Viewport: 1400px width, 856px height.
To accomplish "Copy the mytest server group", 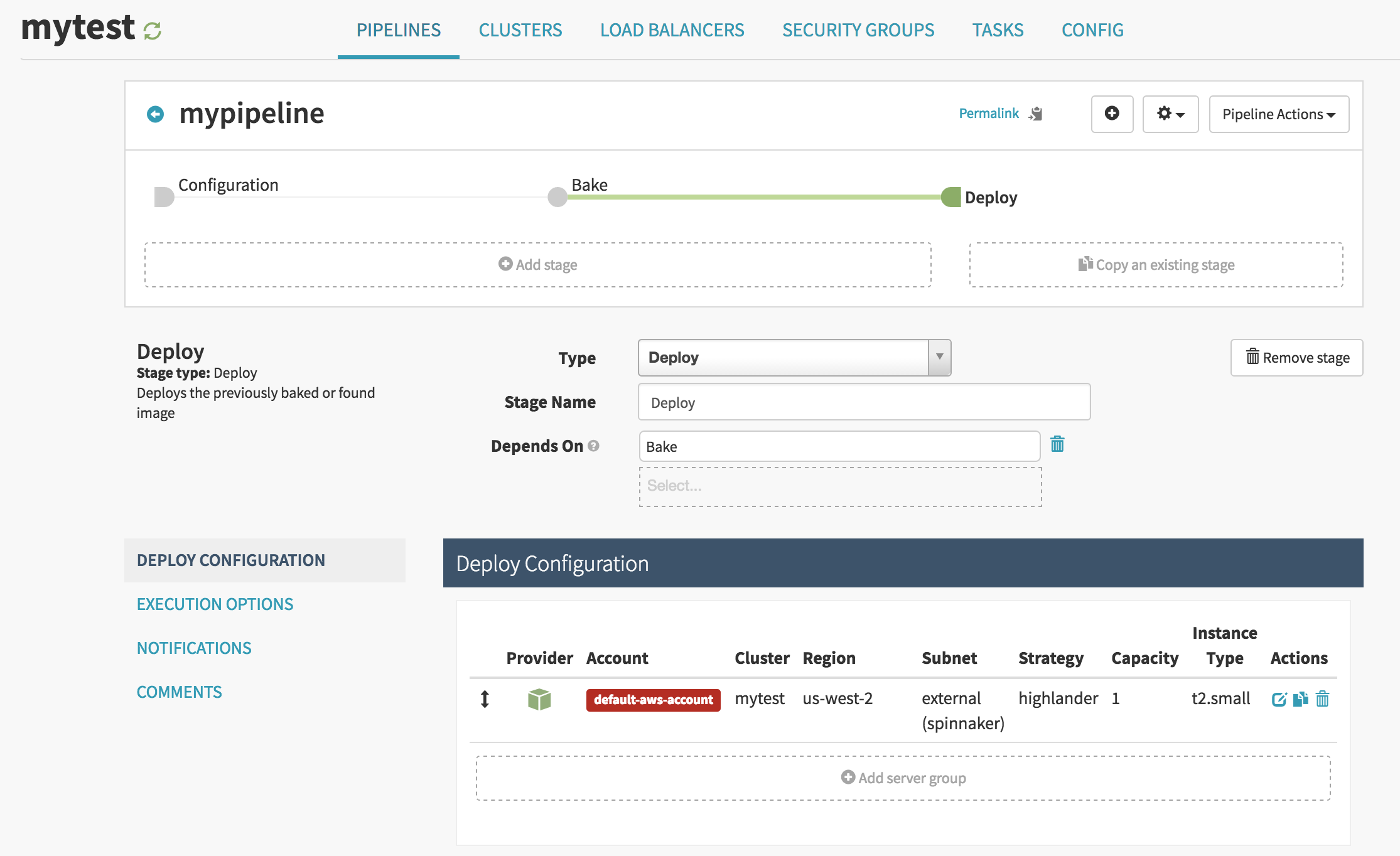I will [x=1300, y=699].
